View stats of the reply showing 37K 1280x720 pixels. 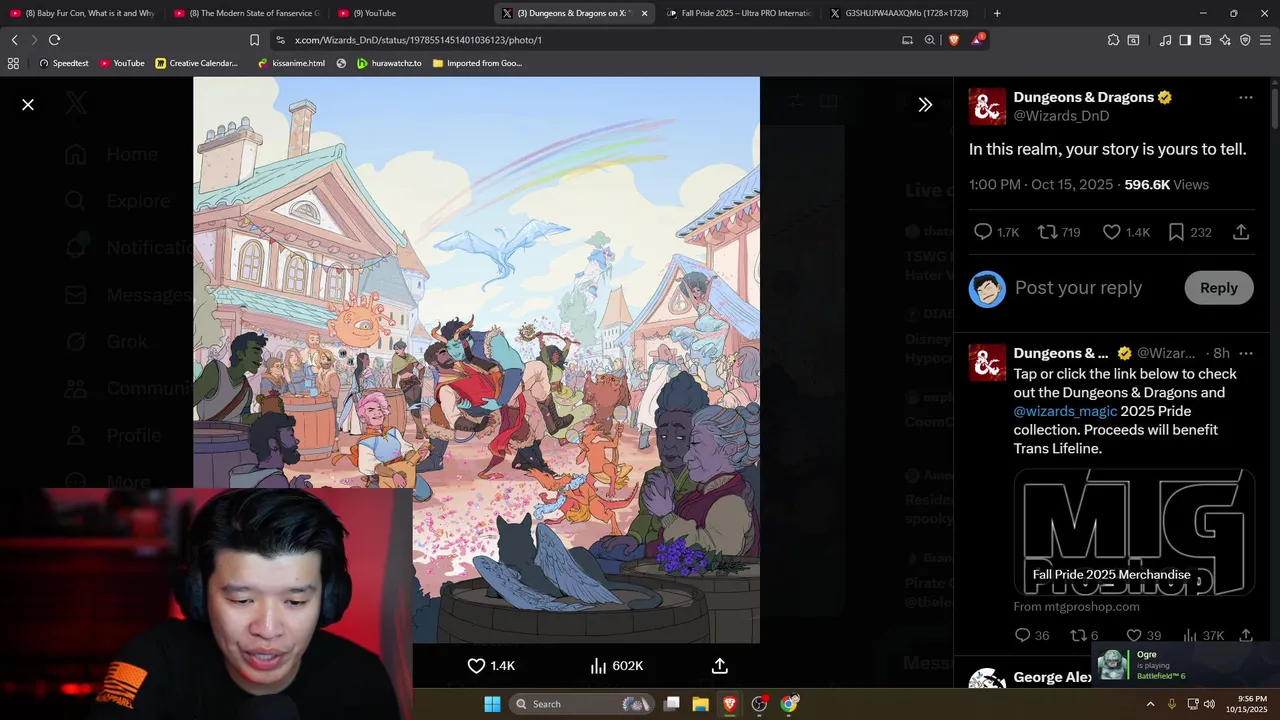click(x=1203, y=635)
